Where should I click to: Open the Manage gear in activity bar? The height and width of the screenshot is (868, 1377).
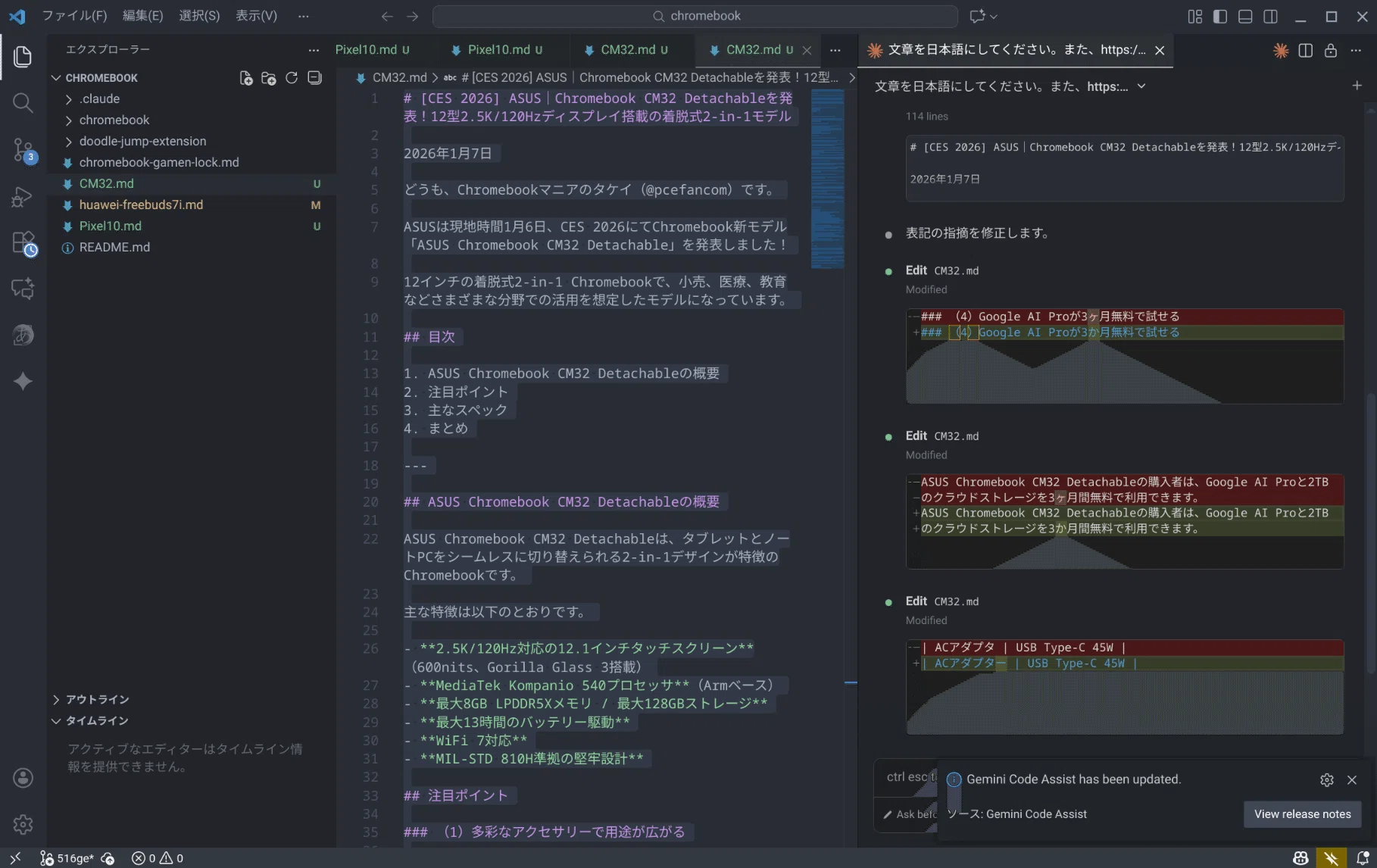point(23,824)
